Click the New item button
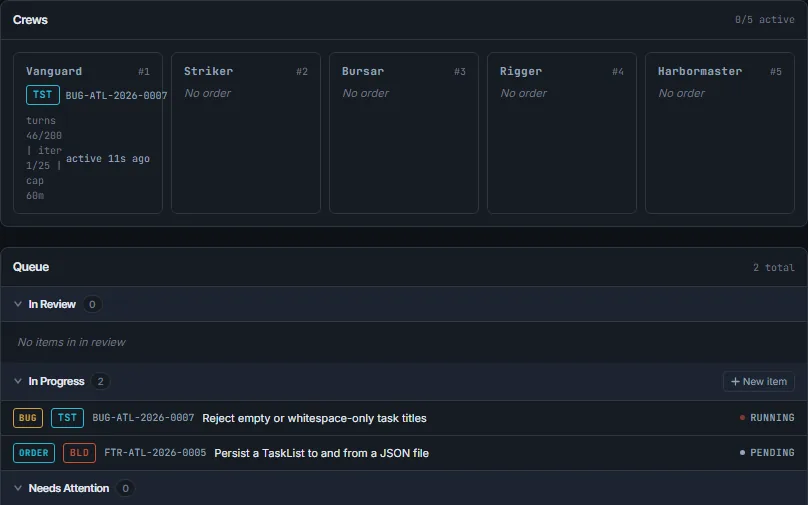 coord(759,382)
